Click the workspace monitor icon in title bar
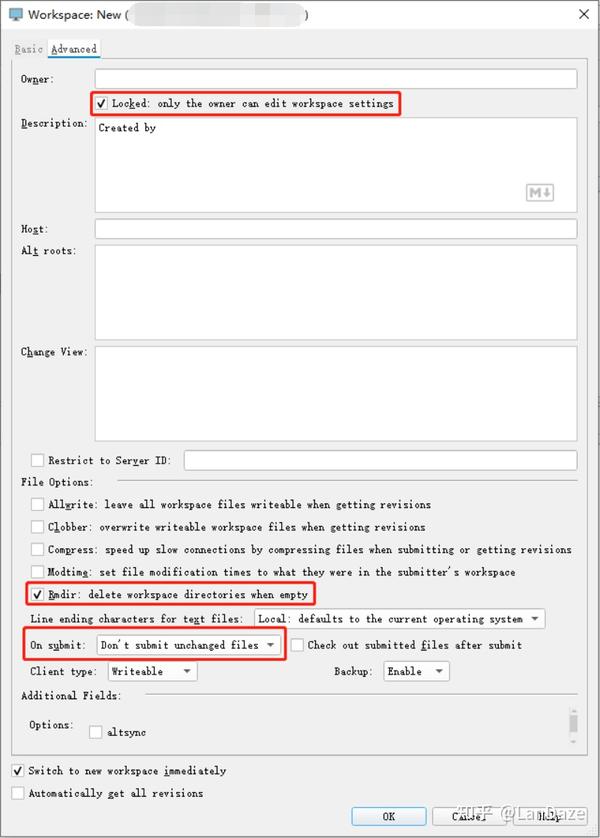Viewport: 600px width, 838px height. click(x=16, y=14)
